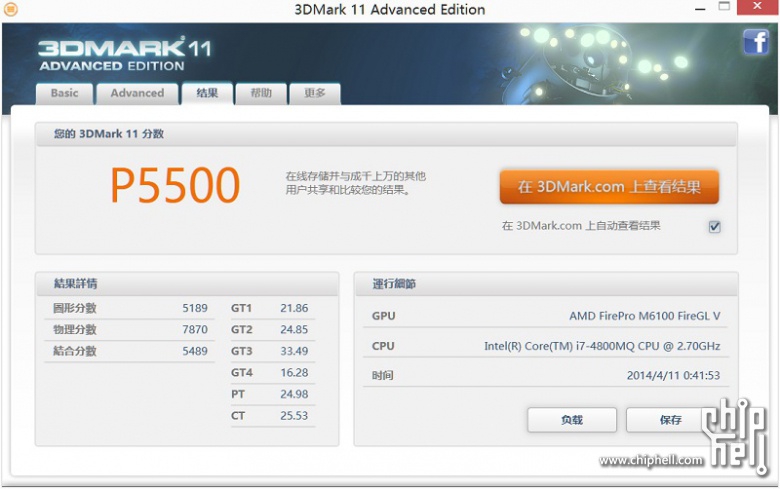Click the P5500 overall score
The image size is (780, 489).
click(x=175, y=185)
